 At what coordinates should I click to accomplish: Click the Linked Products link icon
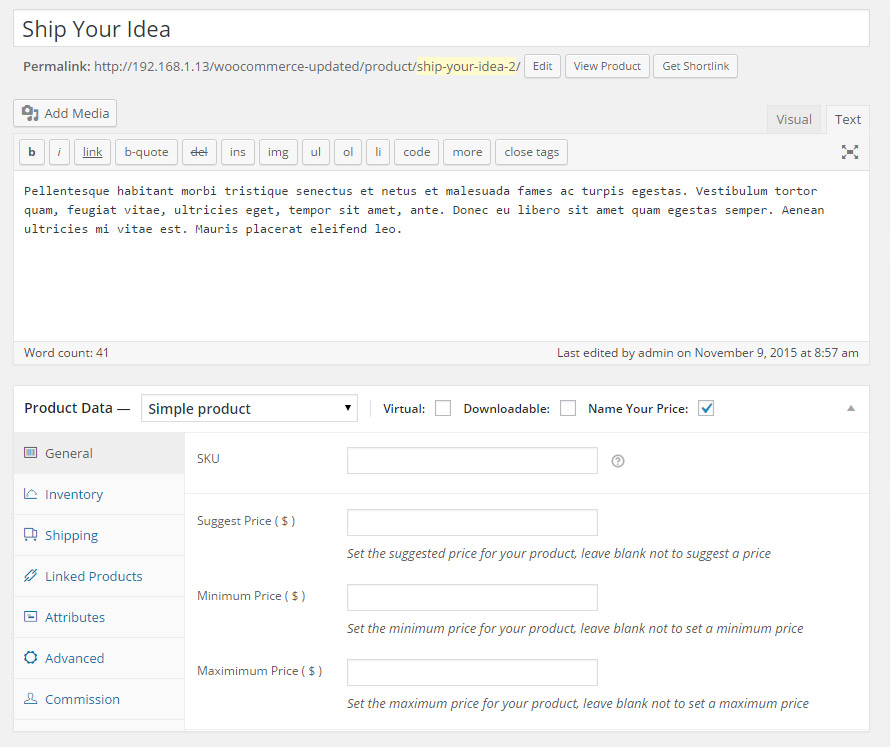pyautogui.click(x=30, y=576)
